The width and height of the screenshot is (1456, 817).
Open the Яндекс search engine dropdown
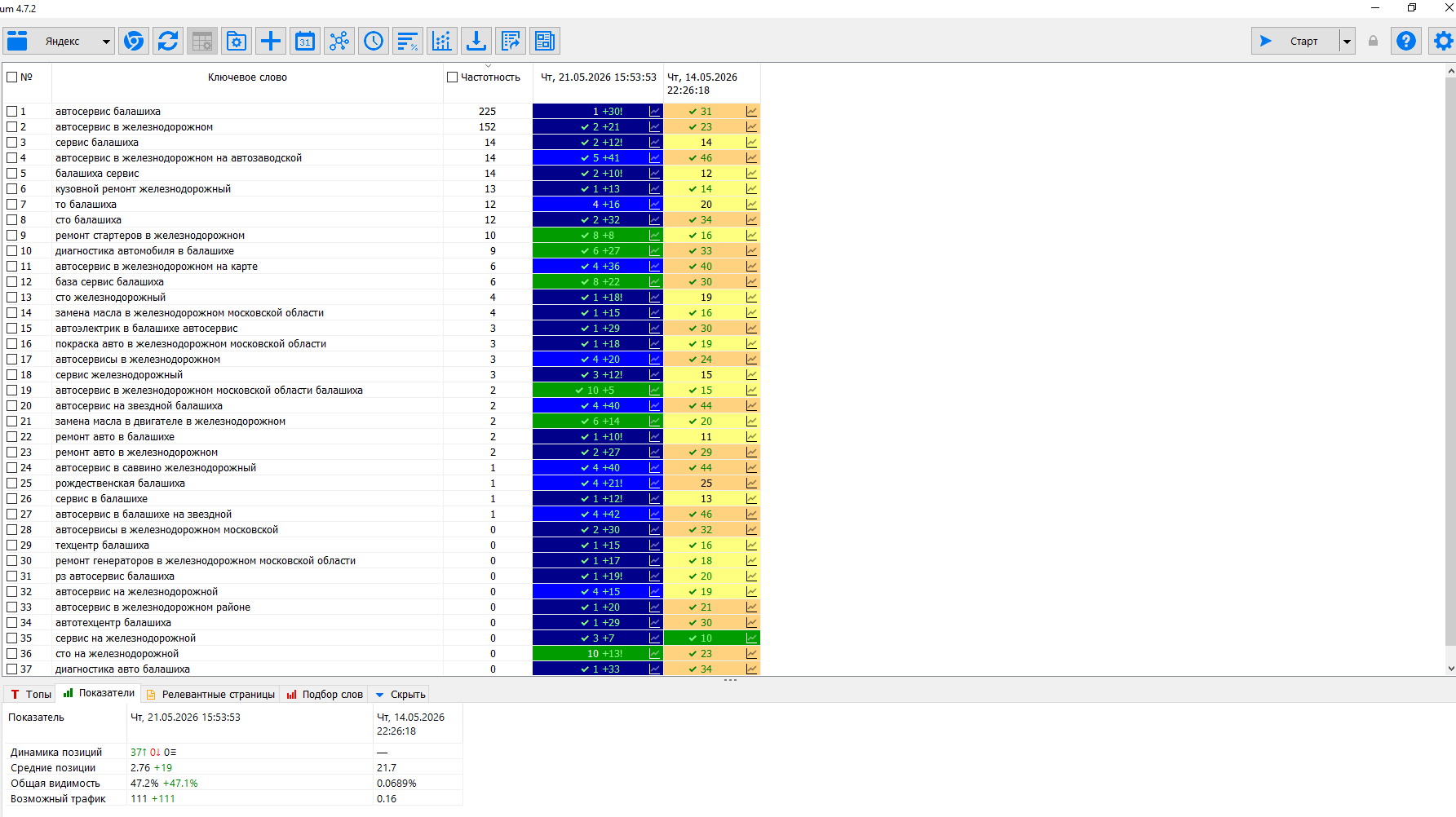[106, 42]
